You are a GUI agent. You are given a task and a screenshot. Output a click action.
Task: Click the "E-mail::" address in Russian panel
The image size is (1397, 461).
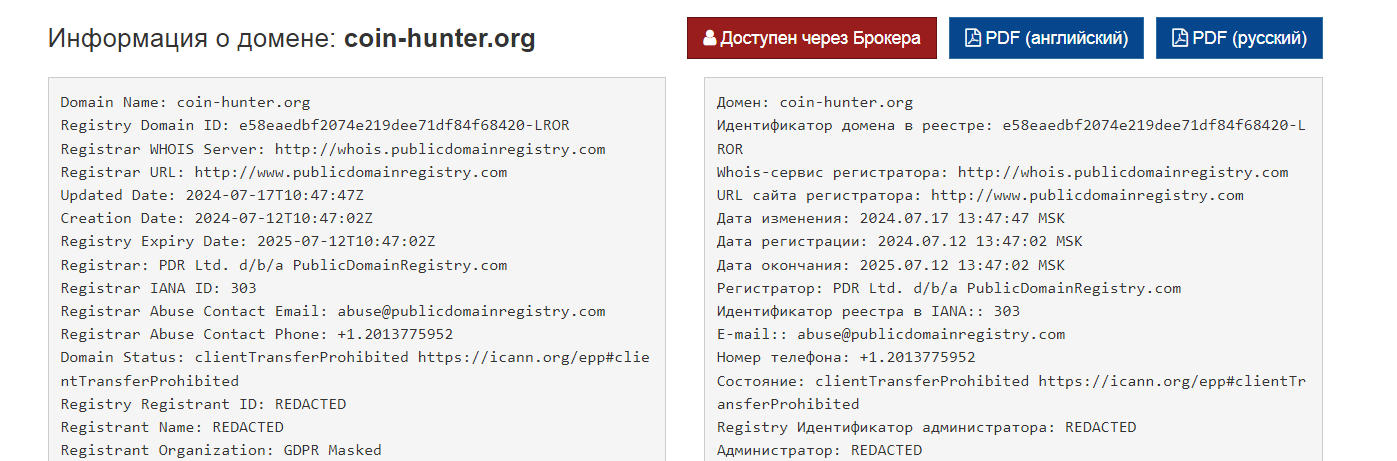[930, 334]
